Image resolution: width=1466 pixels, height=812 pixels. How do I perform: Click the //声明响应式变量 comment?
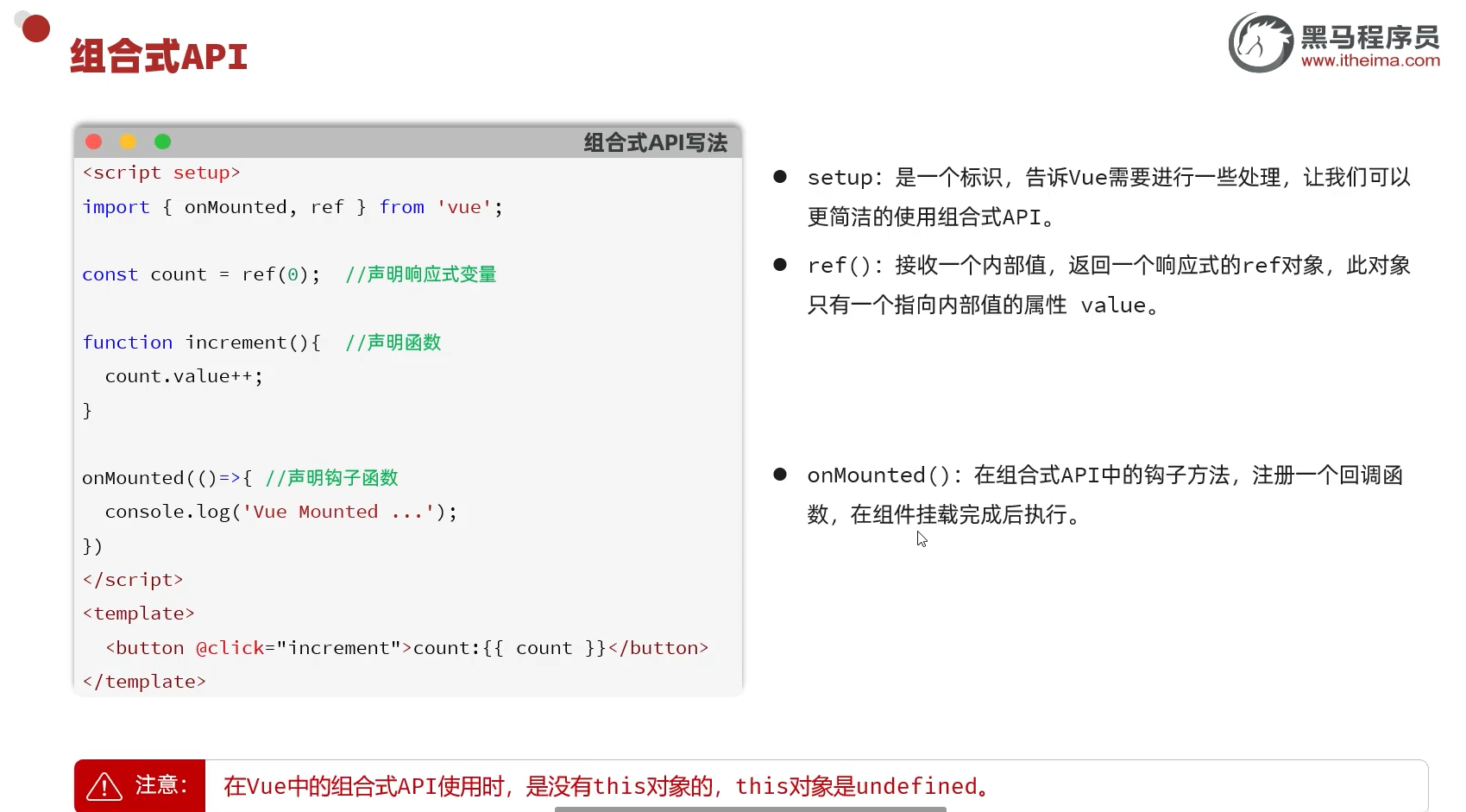420,274
